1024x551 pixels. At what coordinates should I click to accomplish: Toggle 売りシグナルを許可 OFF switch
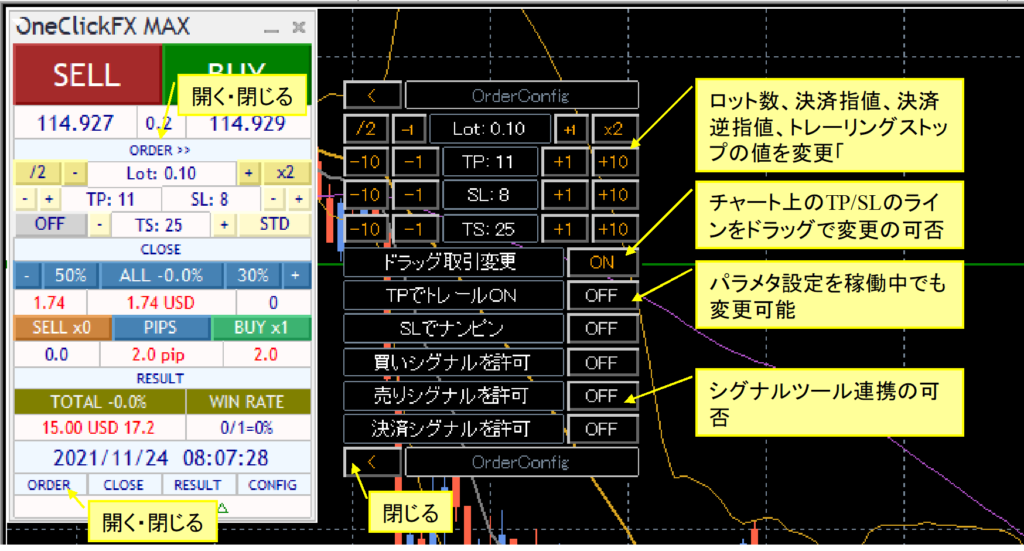tap(602, 396)
